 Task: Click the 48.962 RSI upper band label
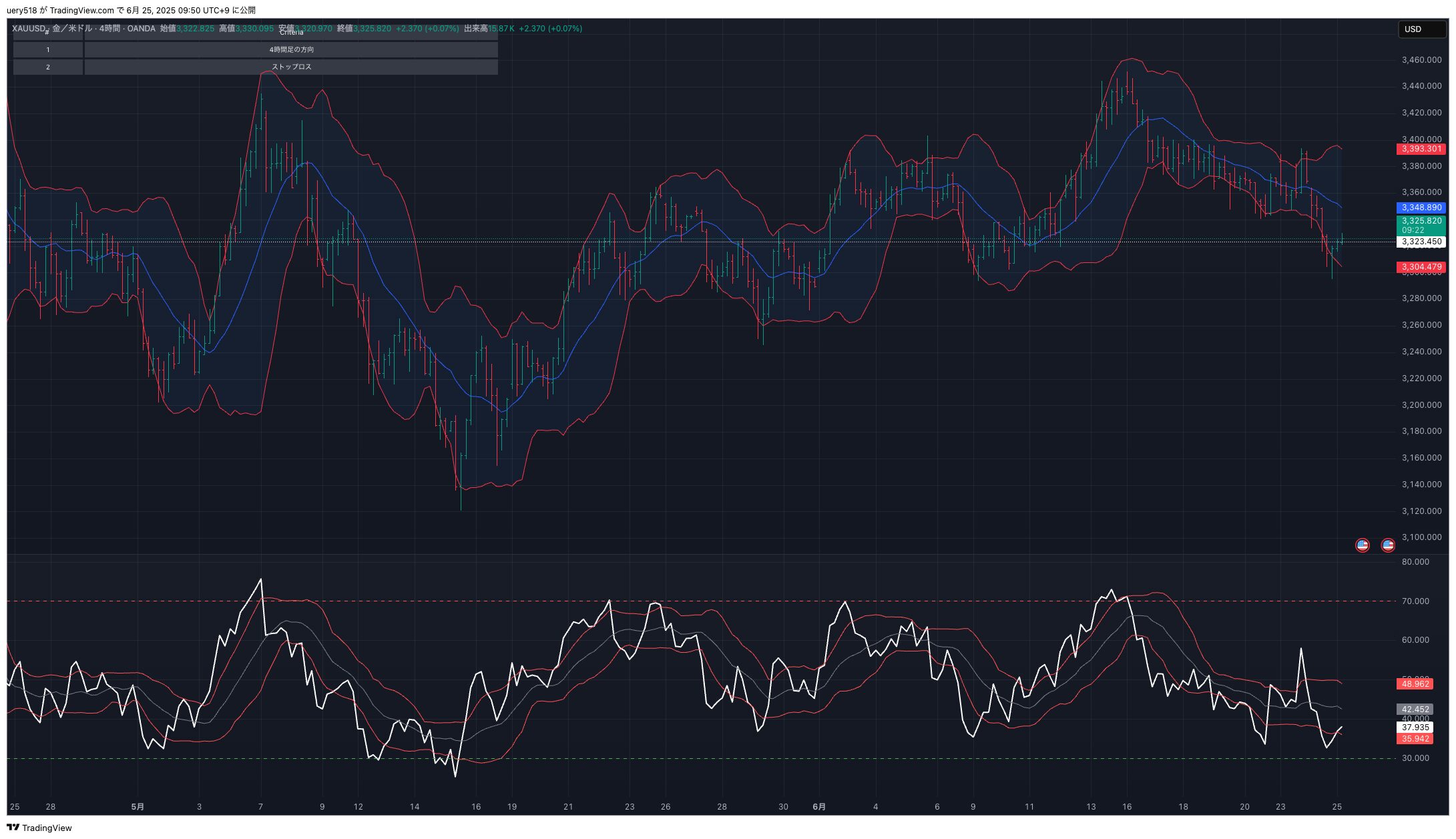coord(1415,684)
